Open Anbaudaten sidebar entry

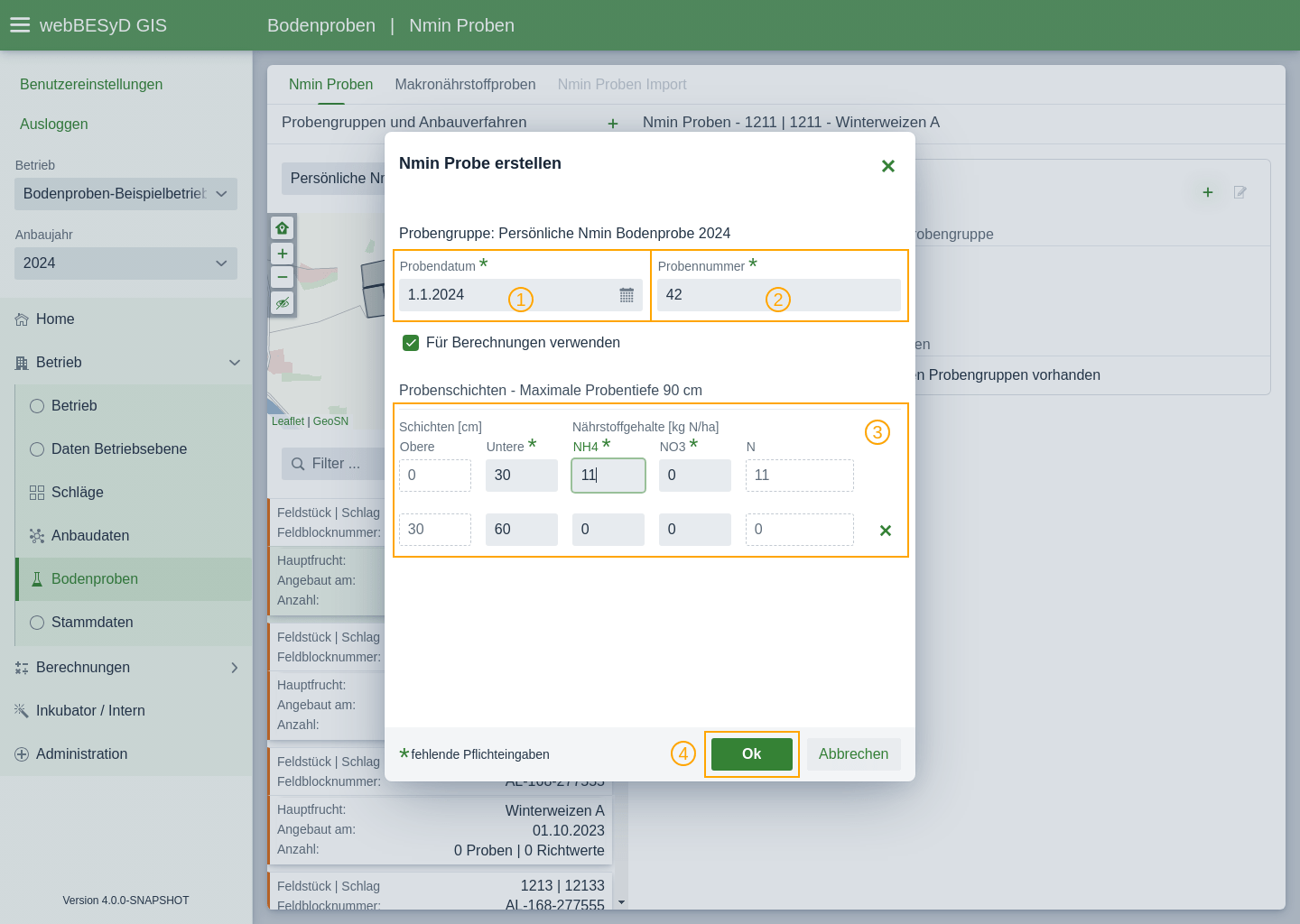click(x=134, y=536)
